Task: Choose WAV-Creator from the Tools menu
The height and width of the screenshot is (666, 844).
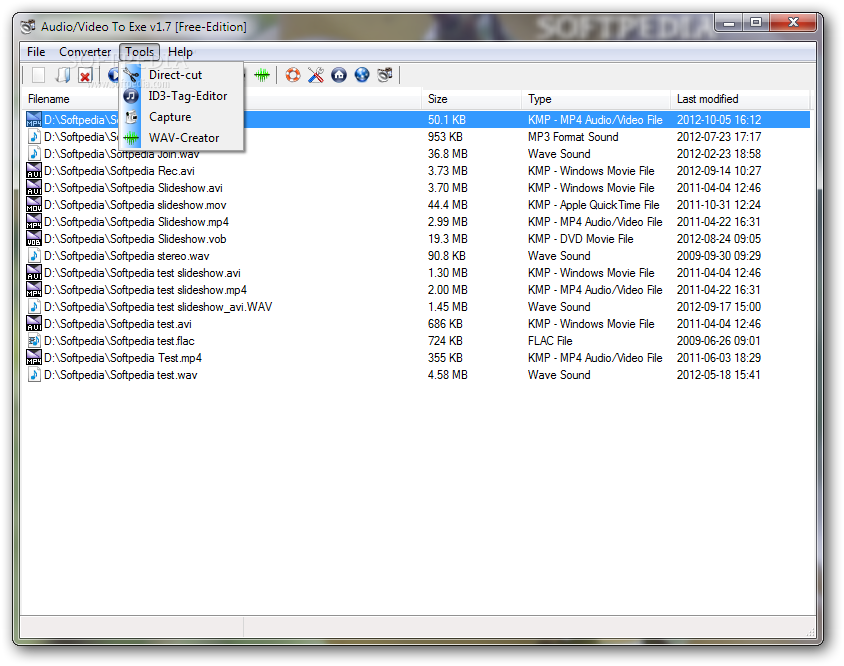Action: pyautogui.click(x=181, y=138)
